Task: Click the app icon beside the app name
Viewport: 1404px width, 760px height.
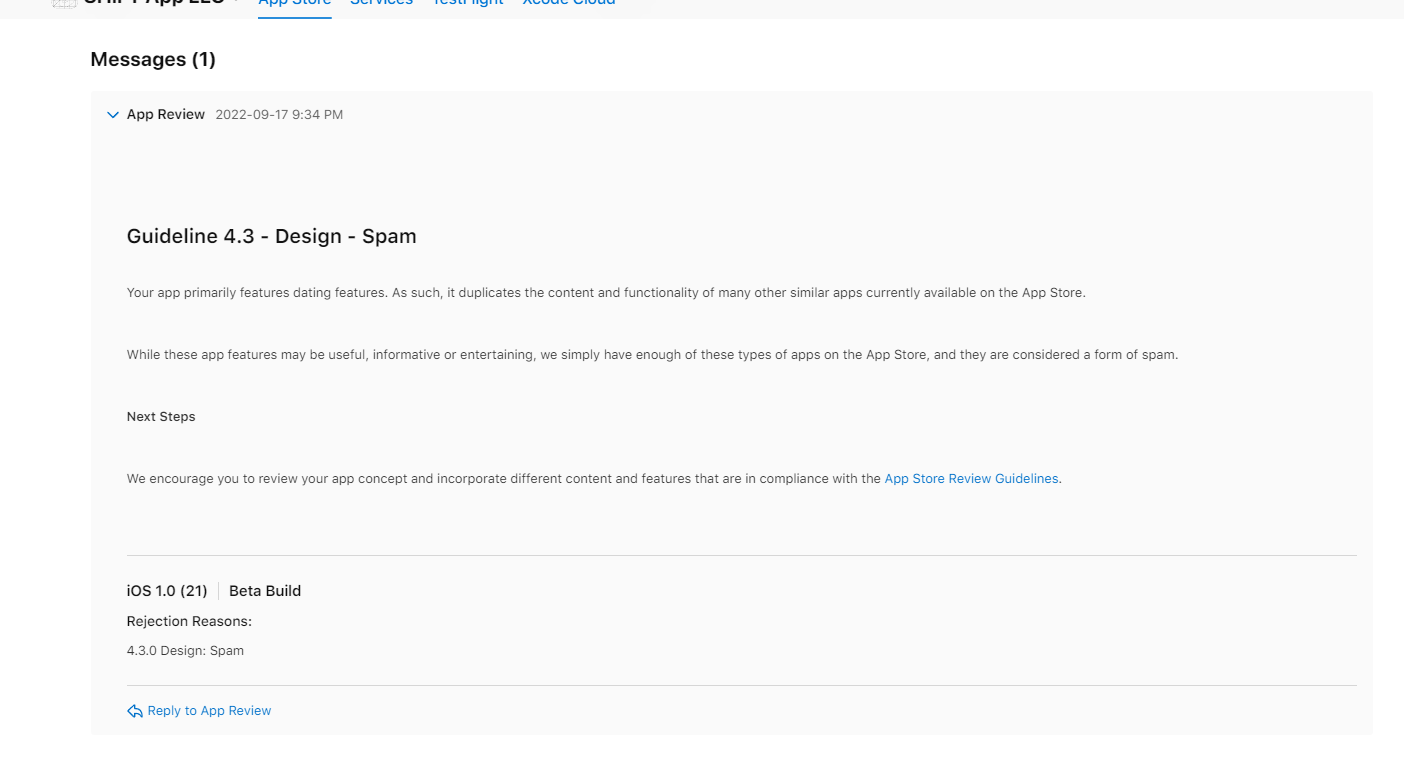Action: pos(64,3)
